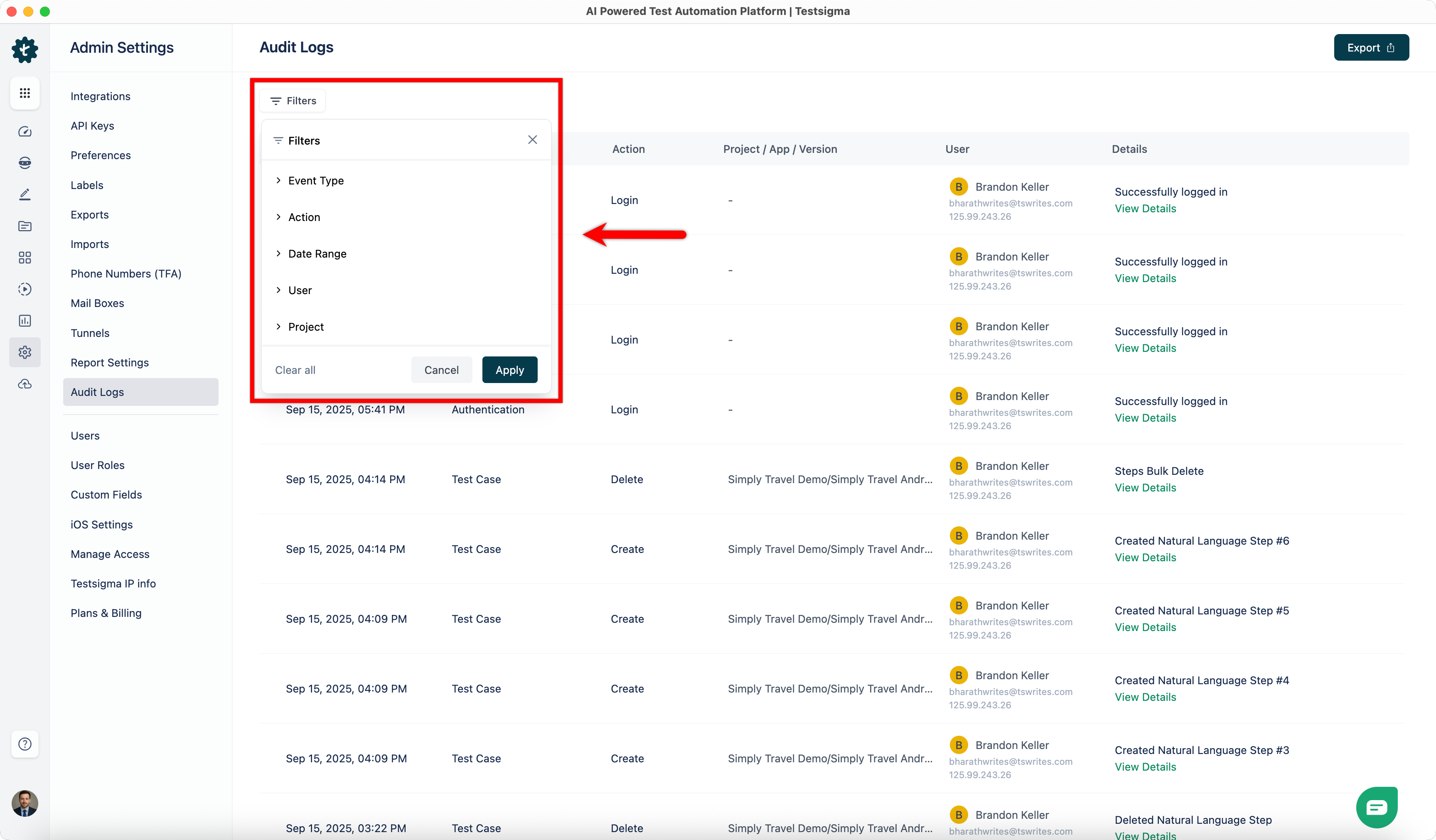Open the reports chart icon in sidebar
The width and height of the screenshot is (1436, 840).
pos(25,320)
